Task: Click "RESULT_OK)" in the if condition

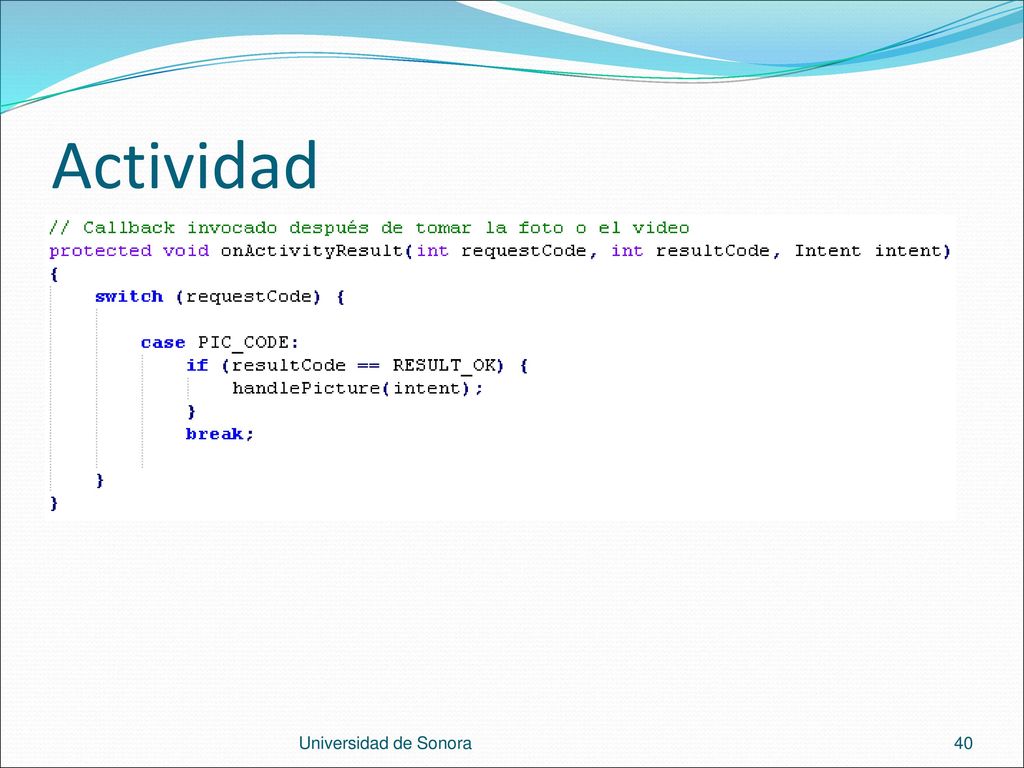Action: click(x=449, y=366)
